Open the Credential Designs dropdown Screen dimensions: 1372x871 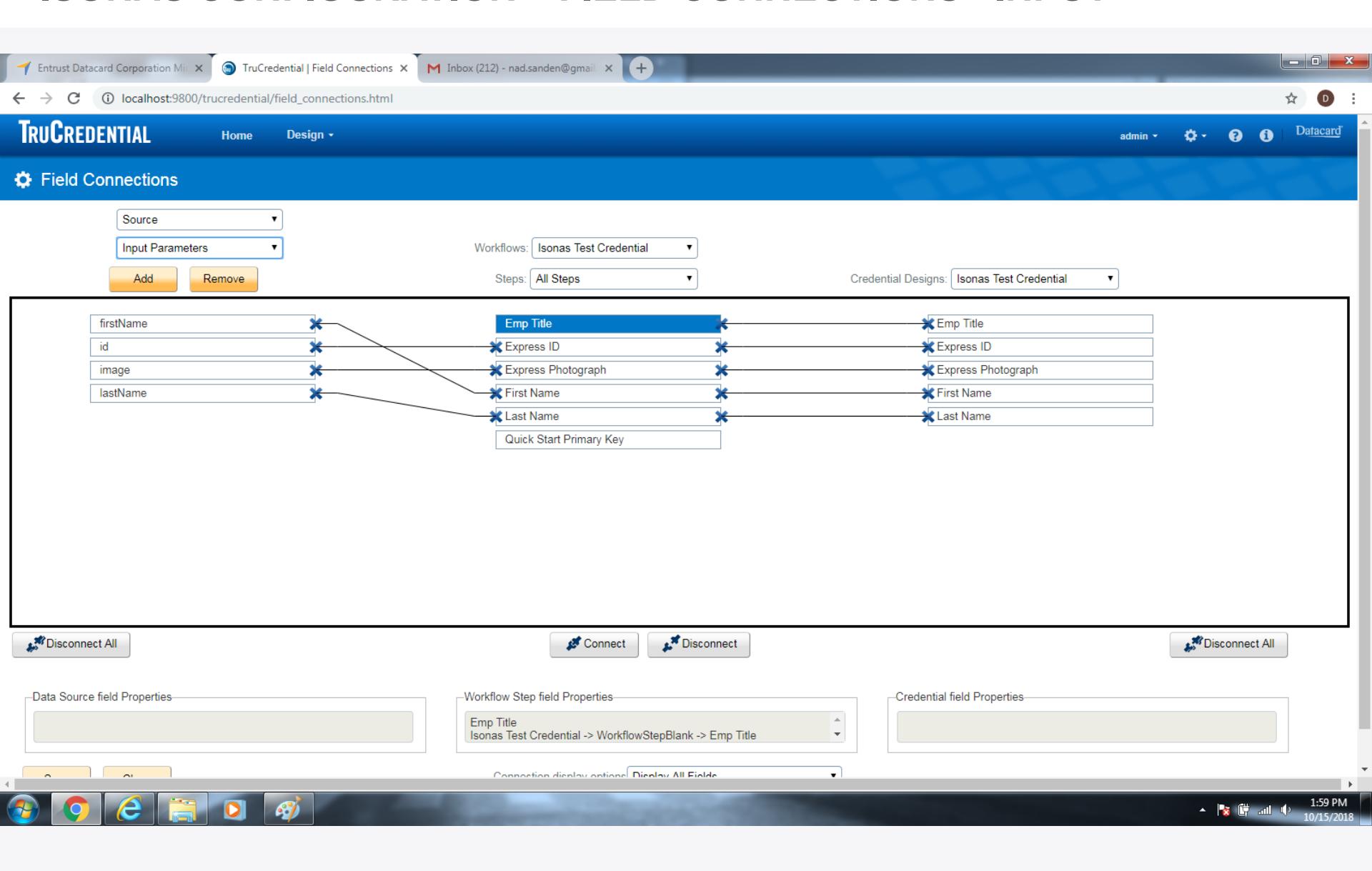click(1035, 279)
